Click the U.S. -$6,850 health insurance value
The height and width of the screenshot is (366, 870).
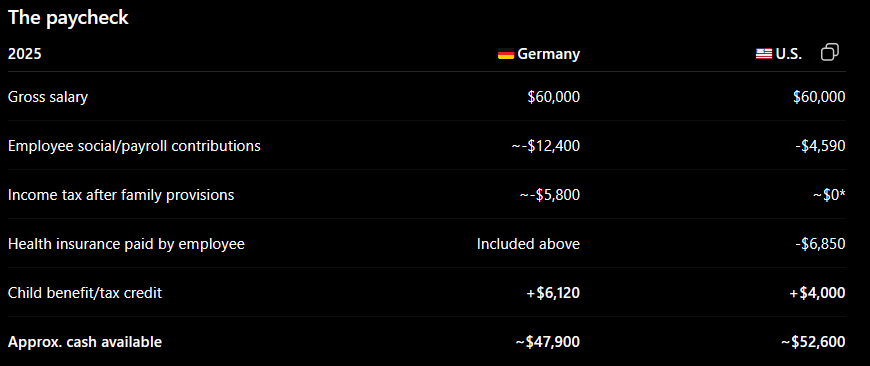coord(820,244)
